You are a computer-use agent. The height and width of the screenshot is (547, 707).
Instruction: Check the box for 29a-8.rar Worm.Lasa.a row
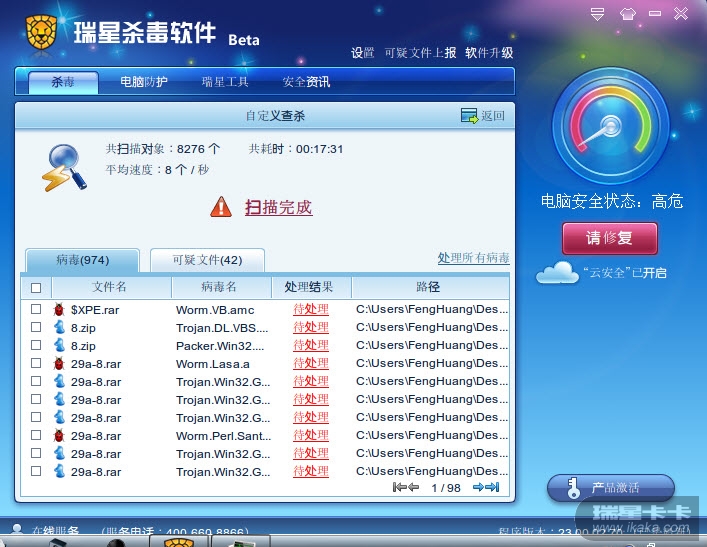click(36, 363)
